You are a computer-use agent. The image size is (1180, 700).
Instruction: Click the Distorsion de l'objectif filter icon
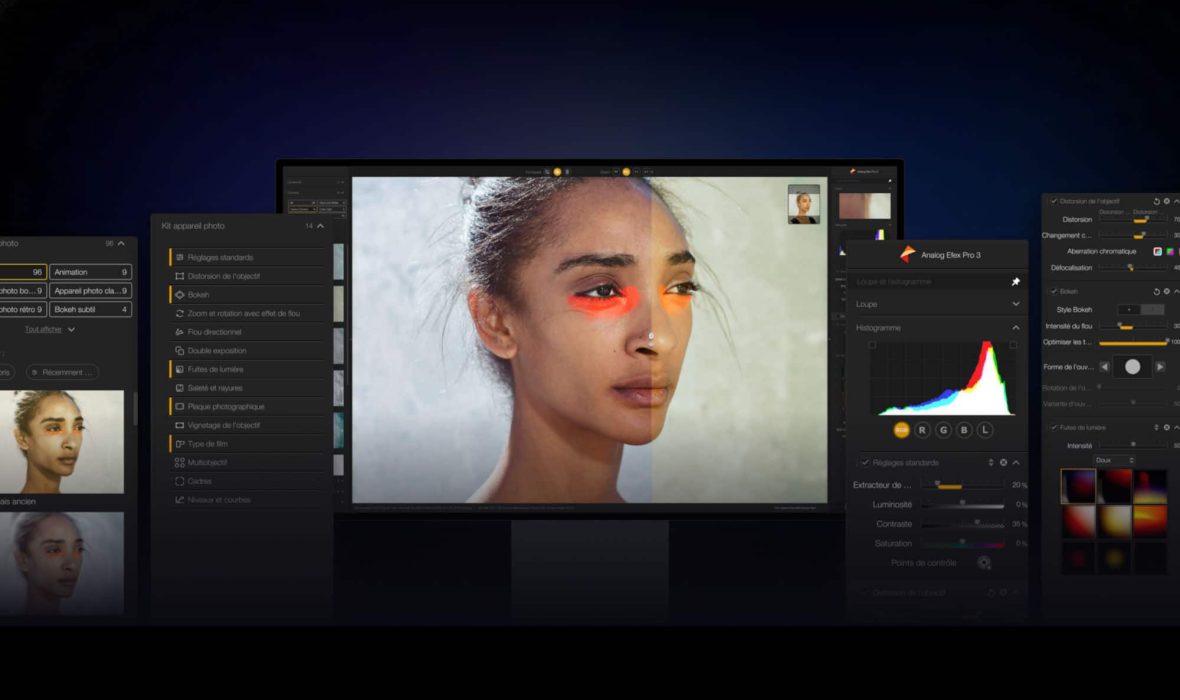tap(179, 276)
